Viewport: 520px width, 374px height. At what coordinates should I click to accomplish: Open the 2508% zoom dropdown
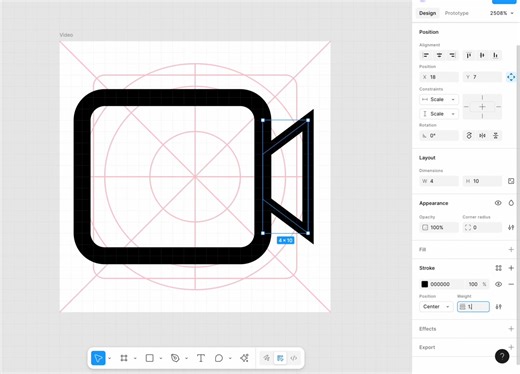(x=501, y=13)
